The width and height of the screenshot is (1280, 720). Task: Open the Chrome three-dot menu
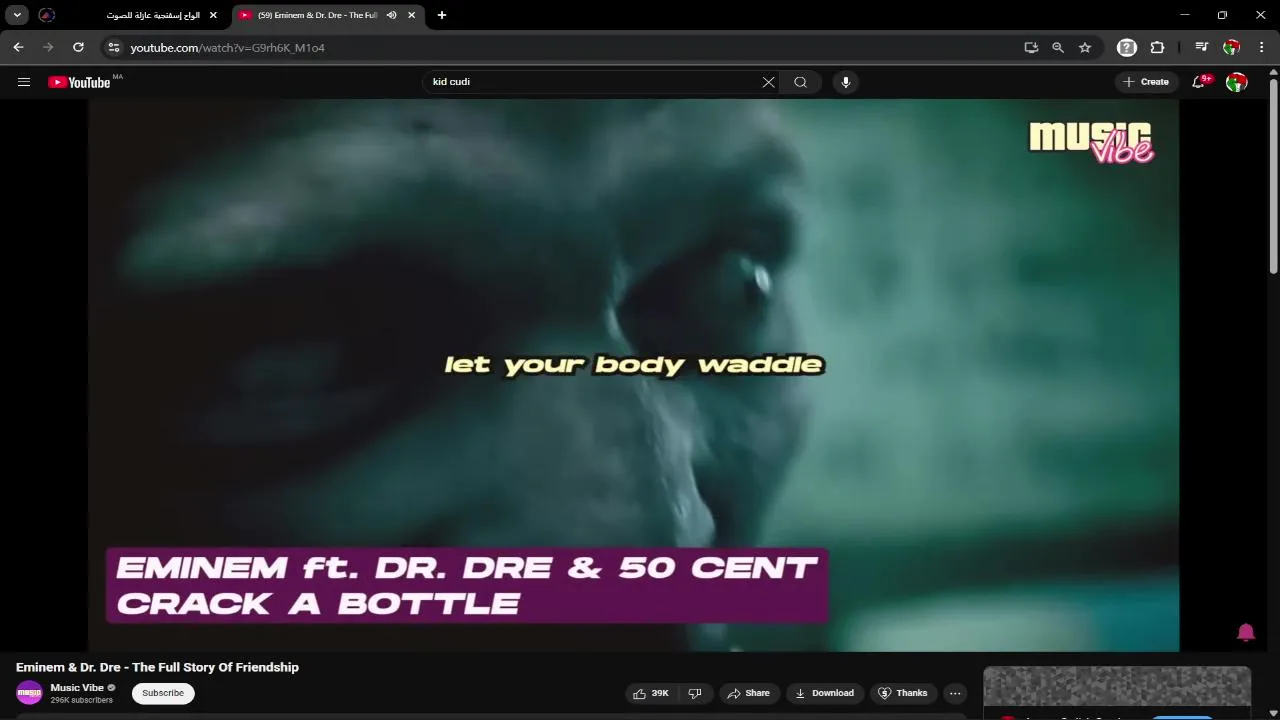pos(1261,47)
